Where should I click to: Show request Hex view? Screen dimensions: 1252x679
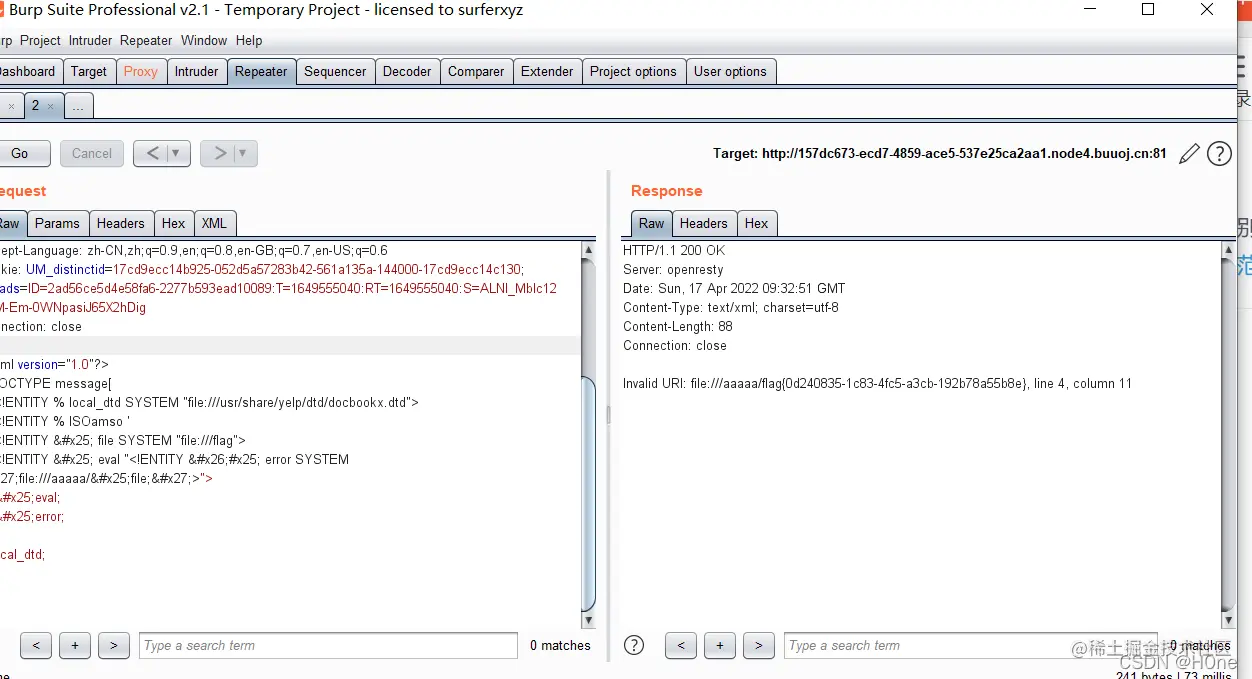[x=174, y=223]
